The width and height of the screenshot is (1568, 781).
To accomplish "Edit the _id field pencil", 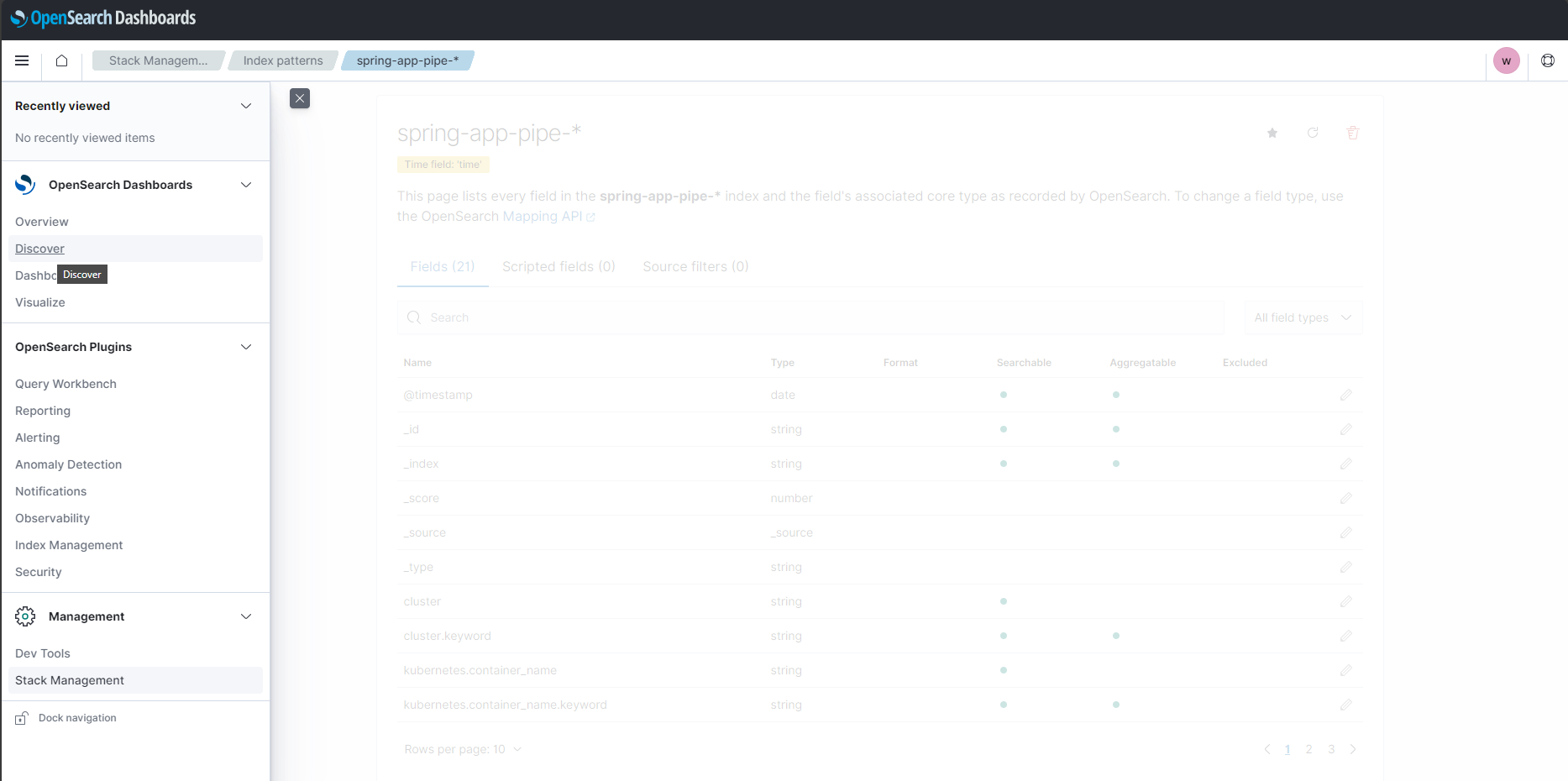I will (1346, 429).
